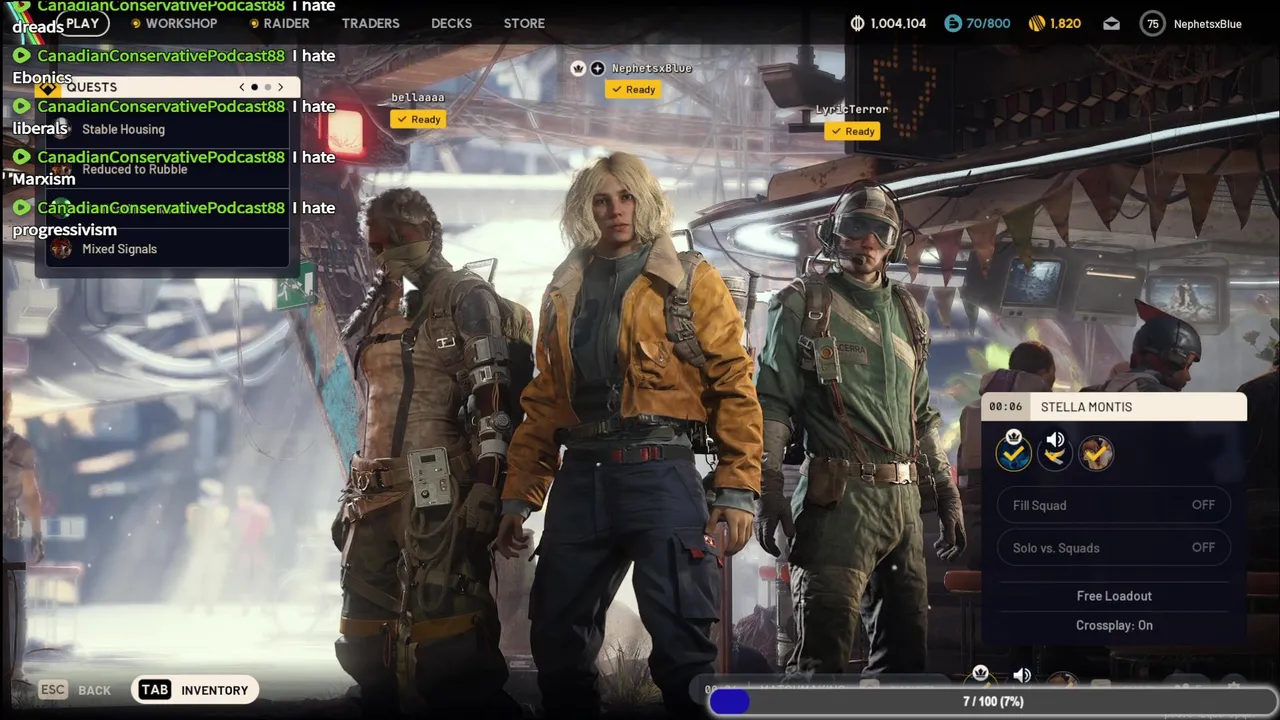Click the Free Loadout option
This screenshot has width=1280, height=720.
point(1114,596)
